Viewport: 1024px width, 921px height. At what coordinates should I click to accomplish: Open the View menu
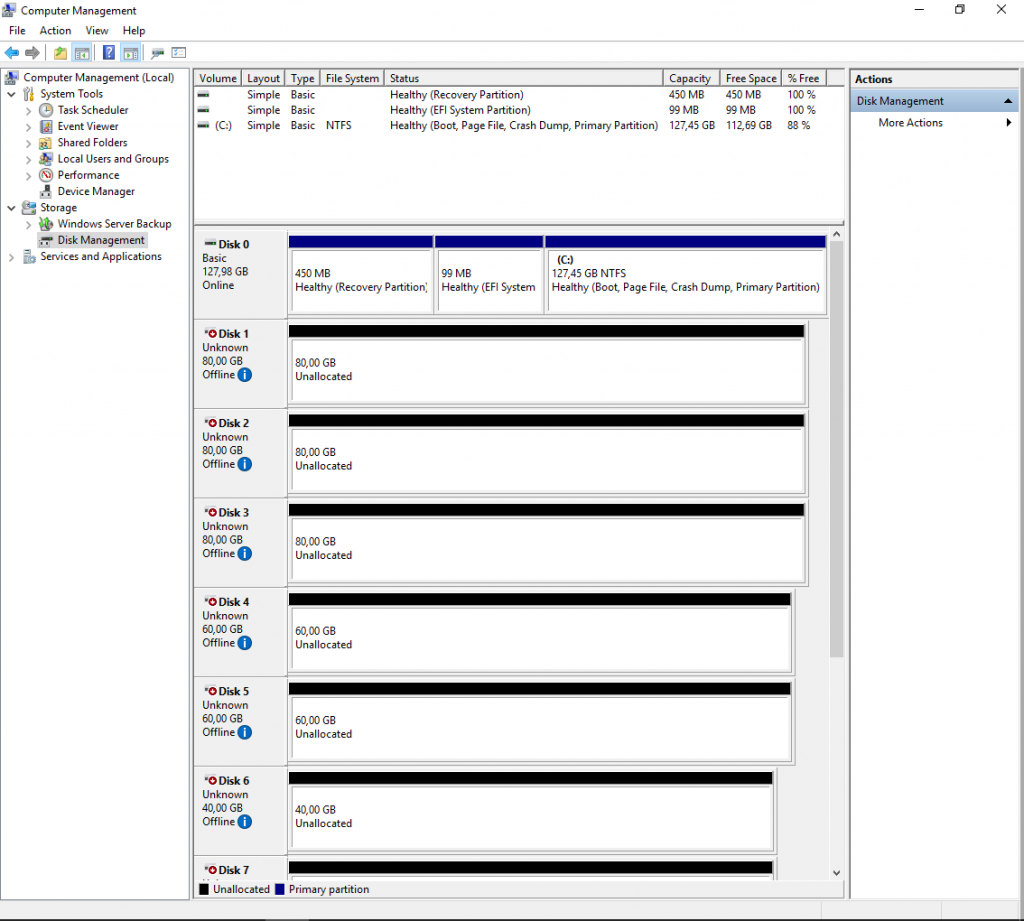coord(96,30)
